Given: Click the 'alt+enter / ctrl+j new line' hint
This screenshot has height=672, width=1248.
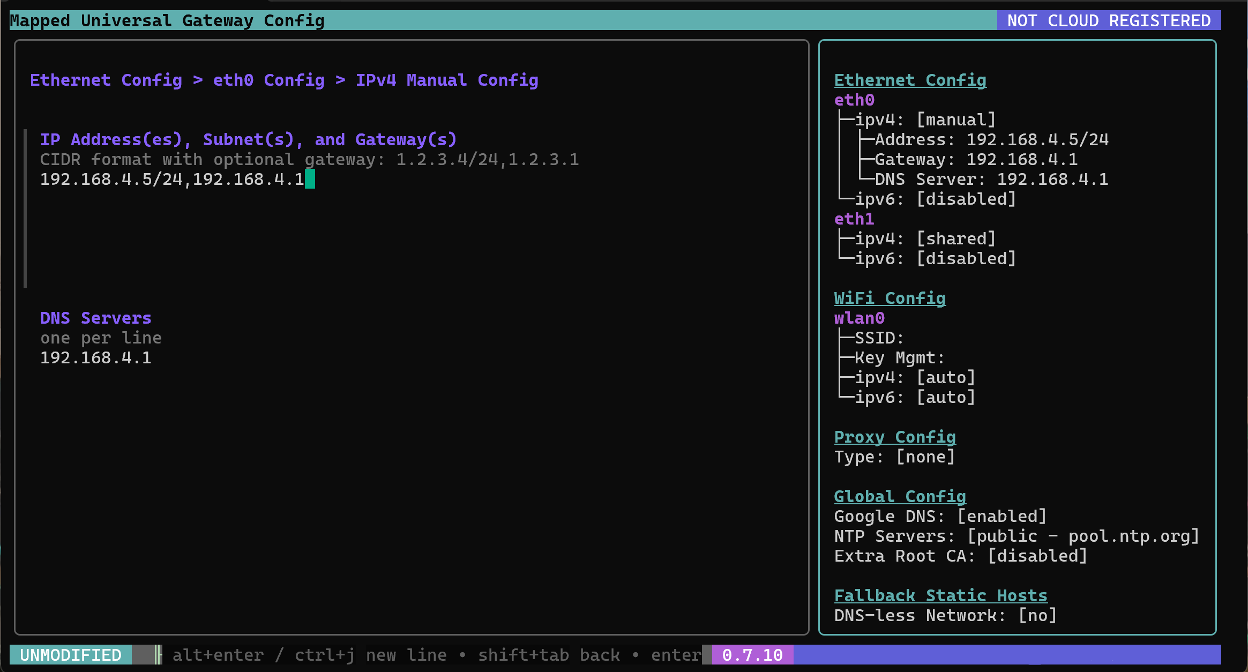Looking at the screenshot, I should (310, 655).
